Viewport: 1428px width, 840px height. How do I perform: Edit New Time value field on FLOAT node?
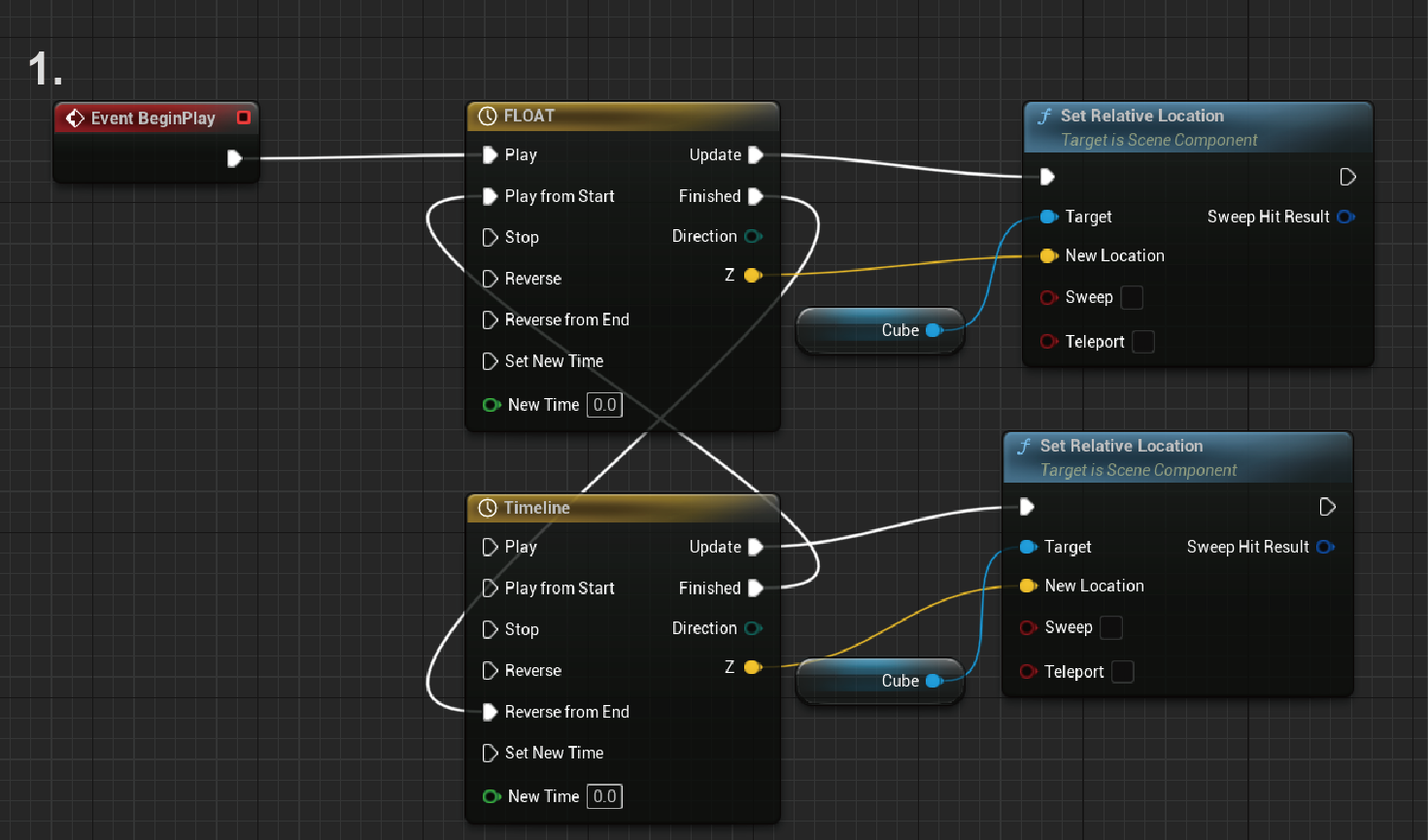tap(604, 405)
